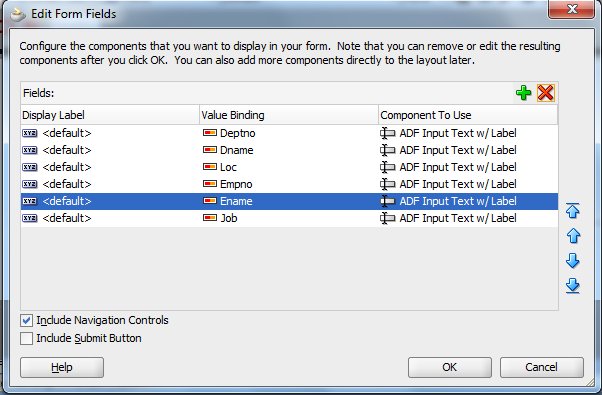Open value binding dropdown for Deptno
Viewport: 602px width, 395px height.
coord(289,133)
